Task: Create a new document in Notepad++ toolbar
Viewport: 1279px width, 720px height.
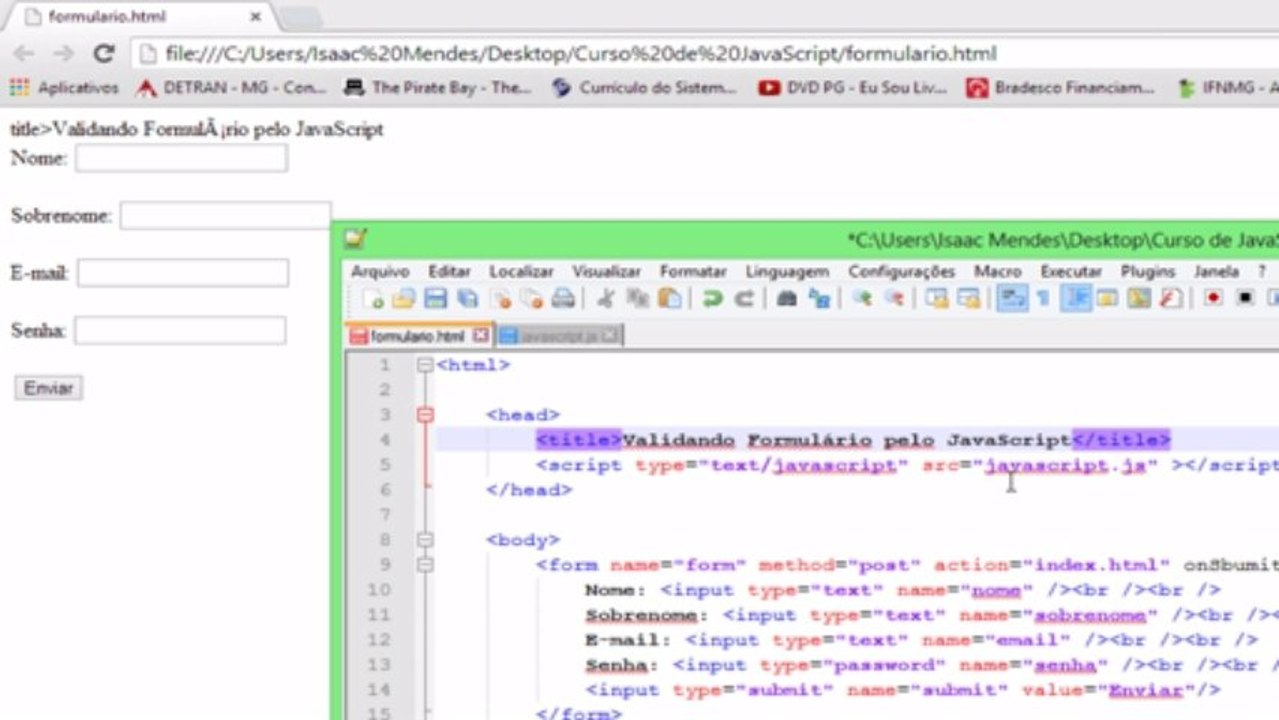Action: [x=373, y=298]
